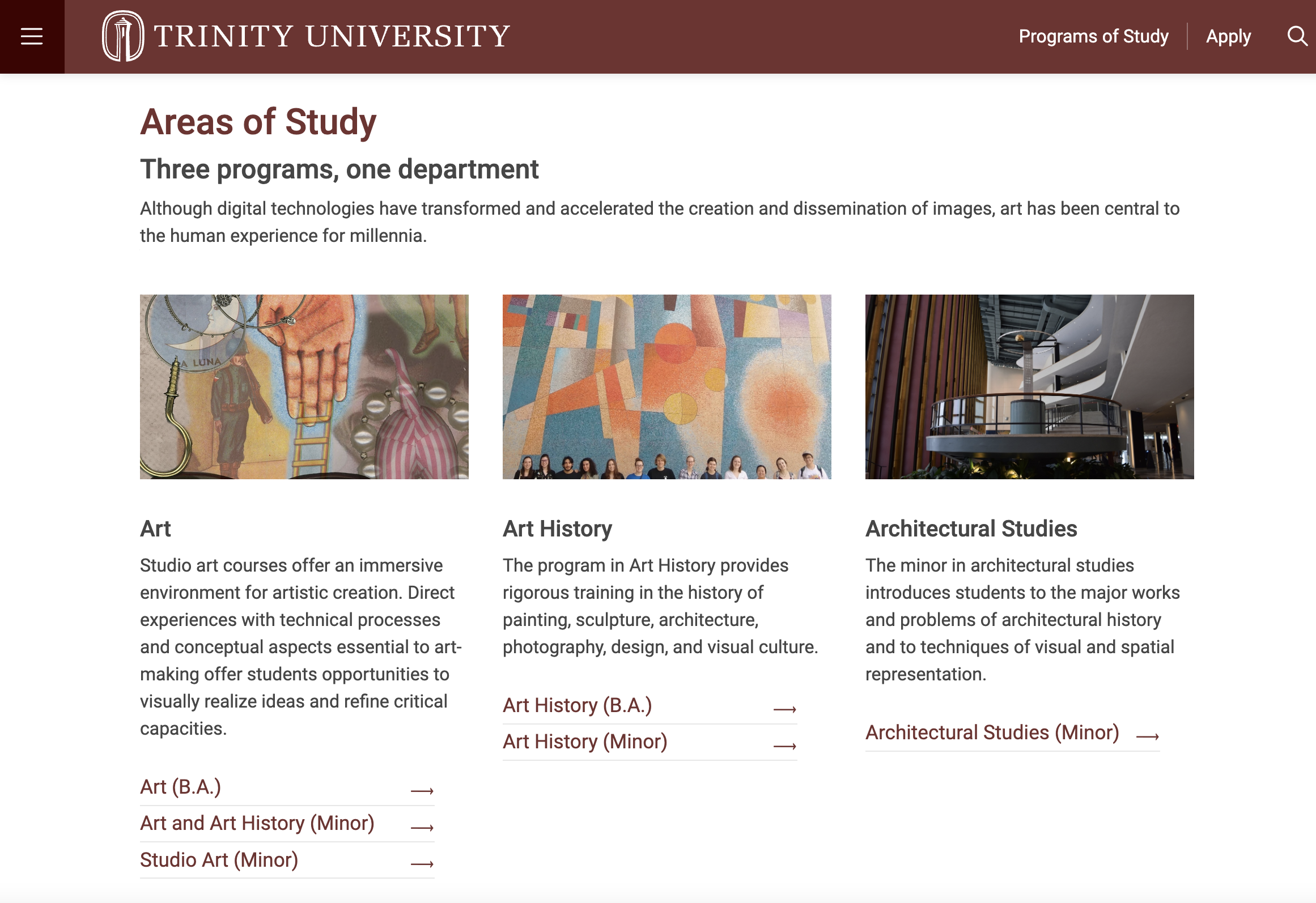The height and width of the screenshot is (903, 1316).
Task: Click the paragraph starting 'Studio art courses offer'
Action: tap(301, 647)
